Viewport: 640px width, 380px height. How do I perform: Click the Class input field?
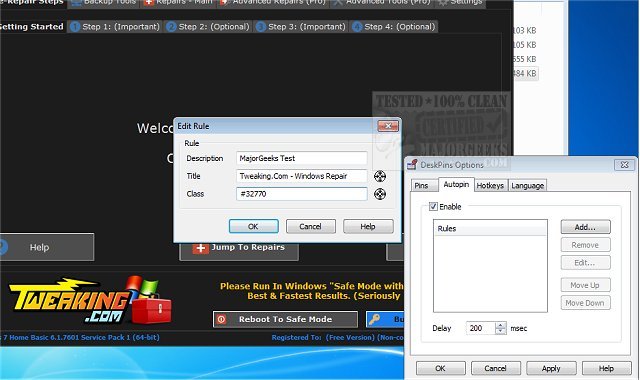tap(302, 194)
